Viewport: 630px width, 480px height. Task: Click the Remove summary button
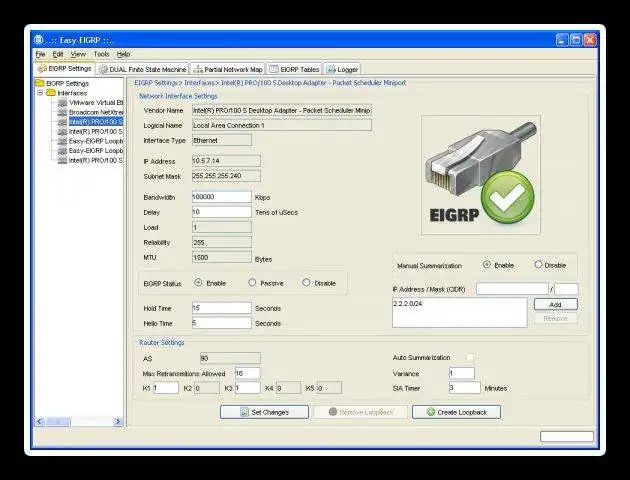556,318
